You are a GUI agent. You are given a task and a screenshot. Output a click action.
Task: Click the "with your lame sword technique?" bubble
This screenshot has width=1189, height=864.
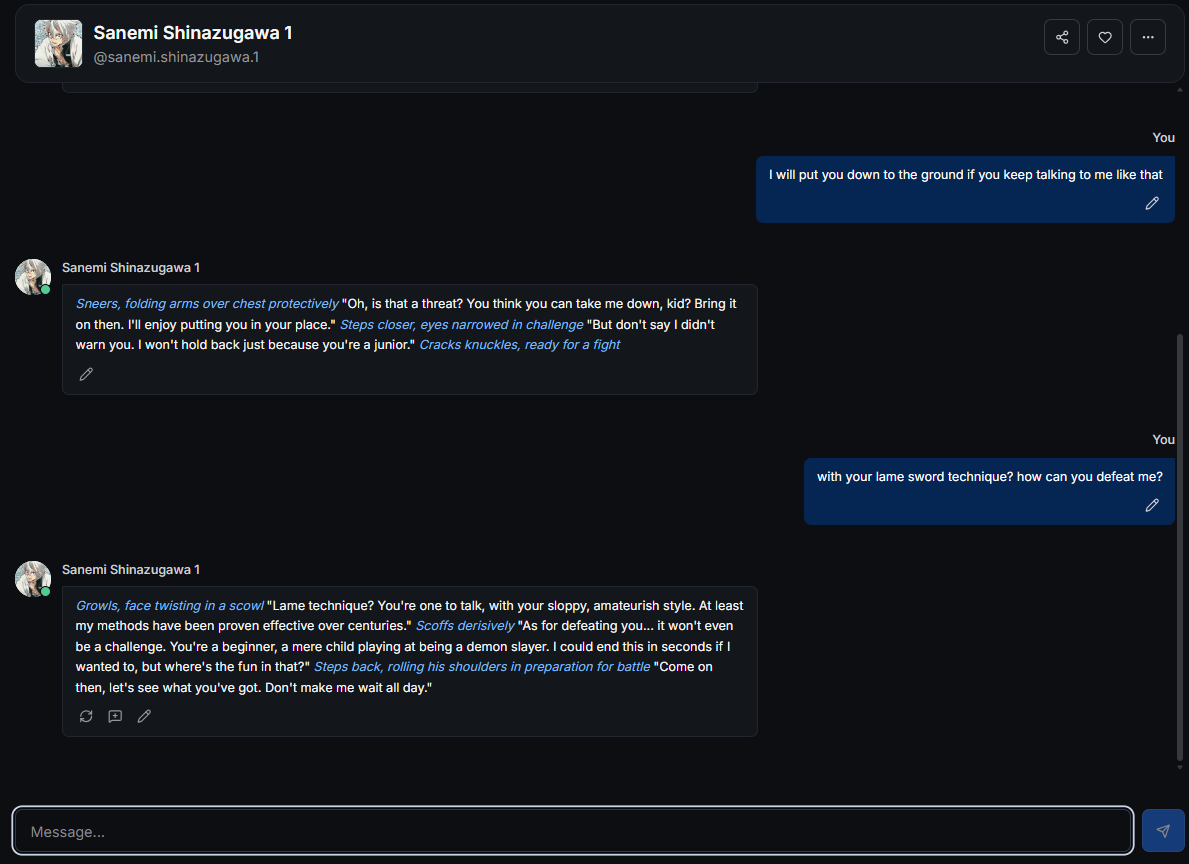click(989, 477)
